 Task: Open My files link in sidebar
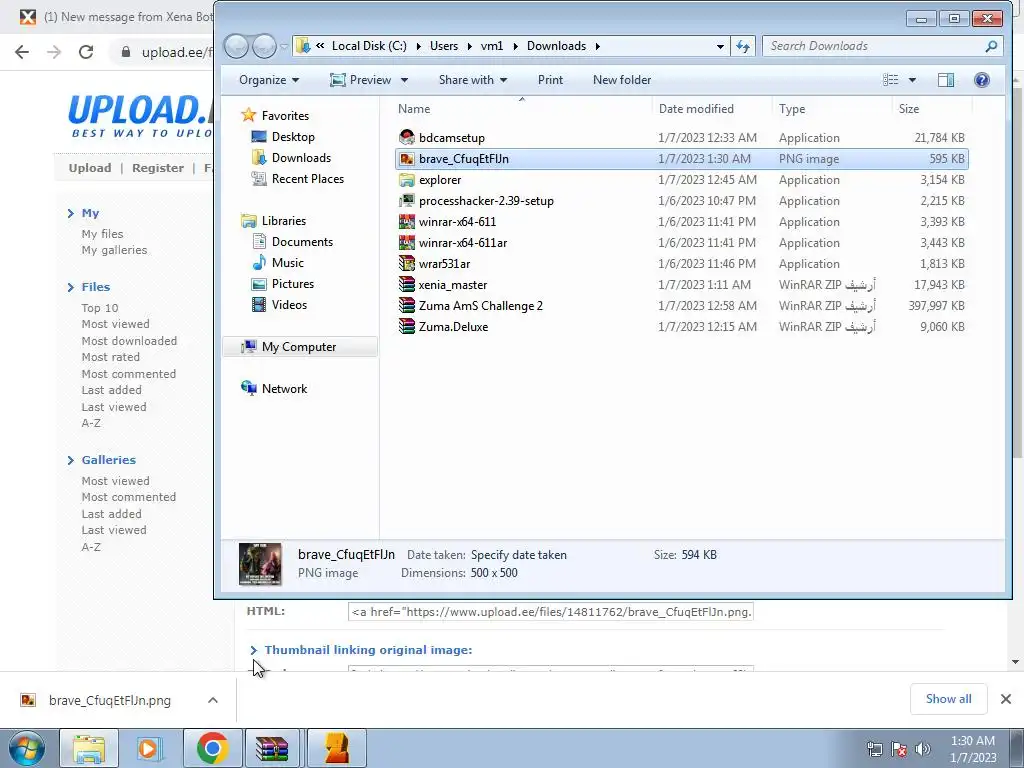tap(102, 234)
